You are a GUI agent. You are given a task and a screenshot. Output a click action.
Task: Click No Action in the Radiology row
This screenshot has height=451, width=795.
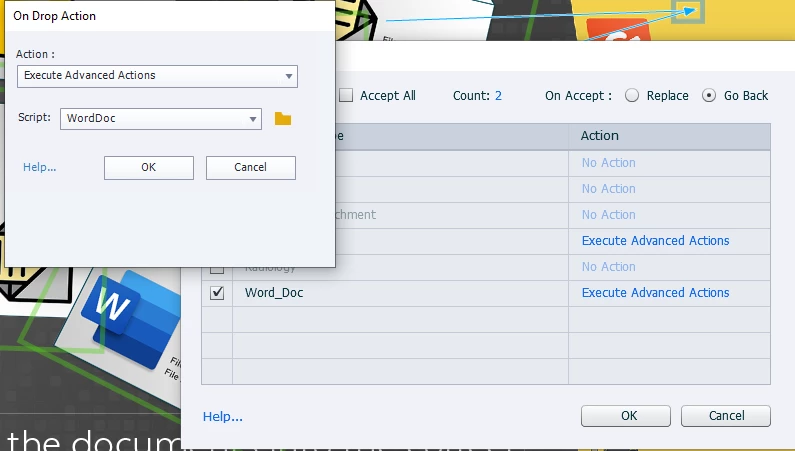pos(608,267)
